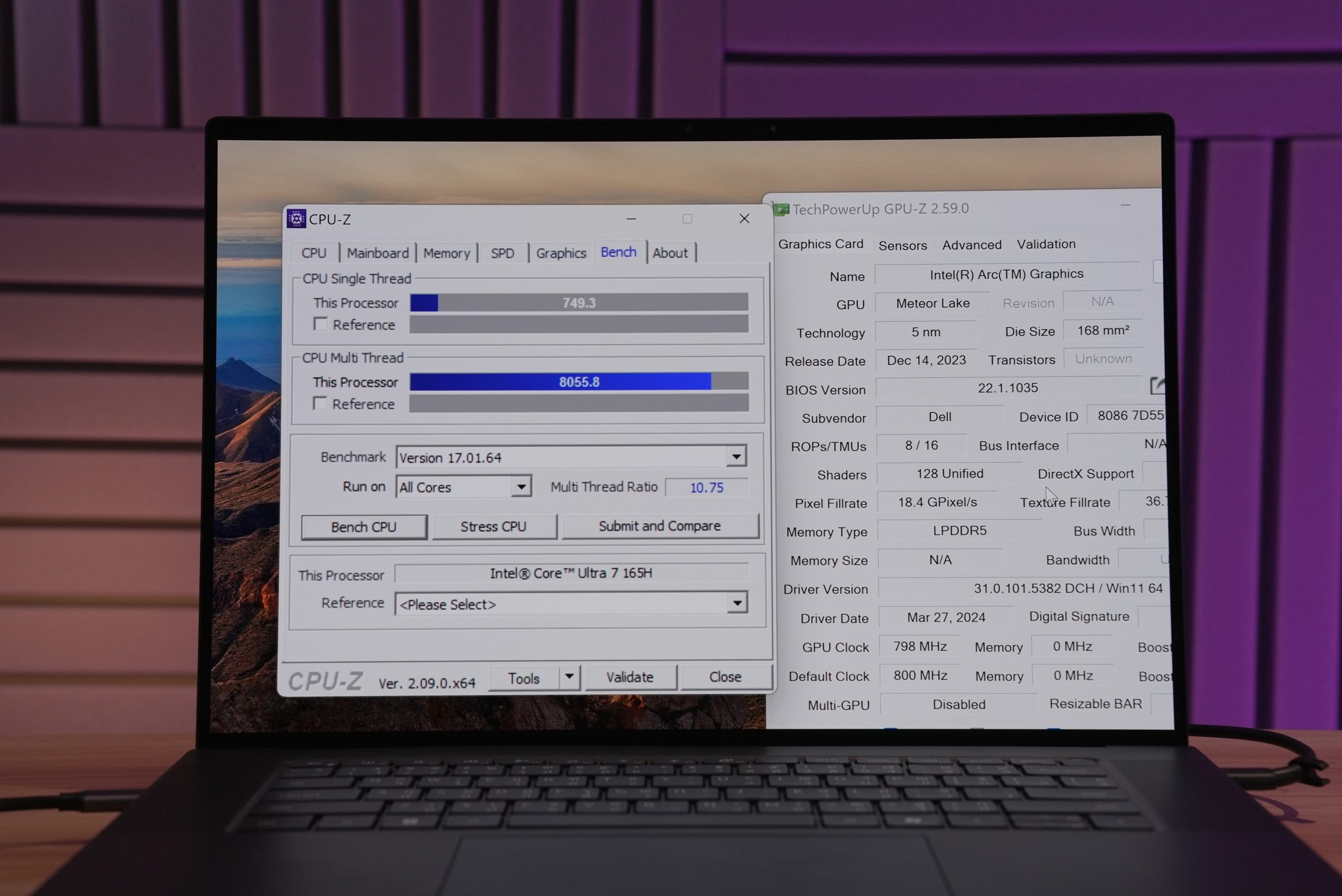Close the CPU-Z window with X
This screenshot has height=896, width=1342.
tap(744, 218)
